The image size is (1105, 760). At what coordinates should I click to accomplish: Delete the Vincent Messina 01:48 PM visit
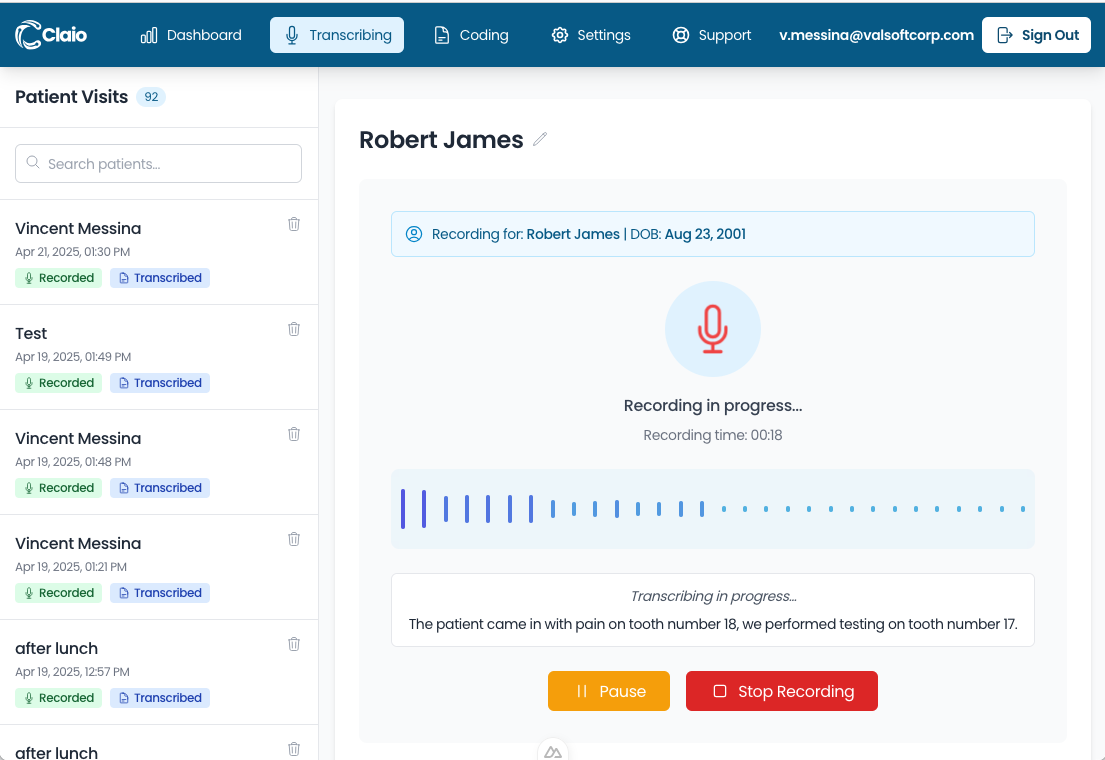(x=294, y=434)
